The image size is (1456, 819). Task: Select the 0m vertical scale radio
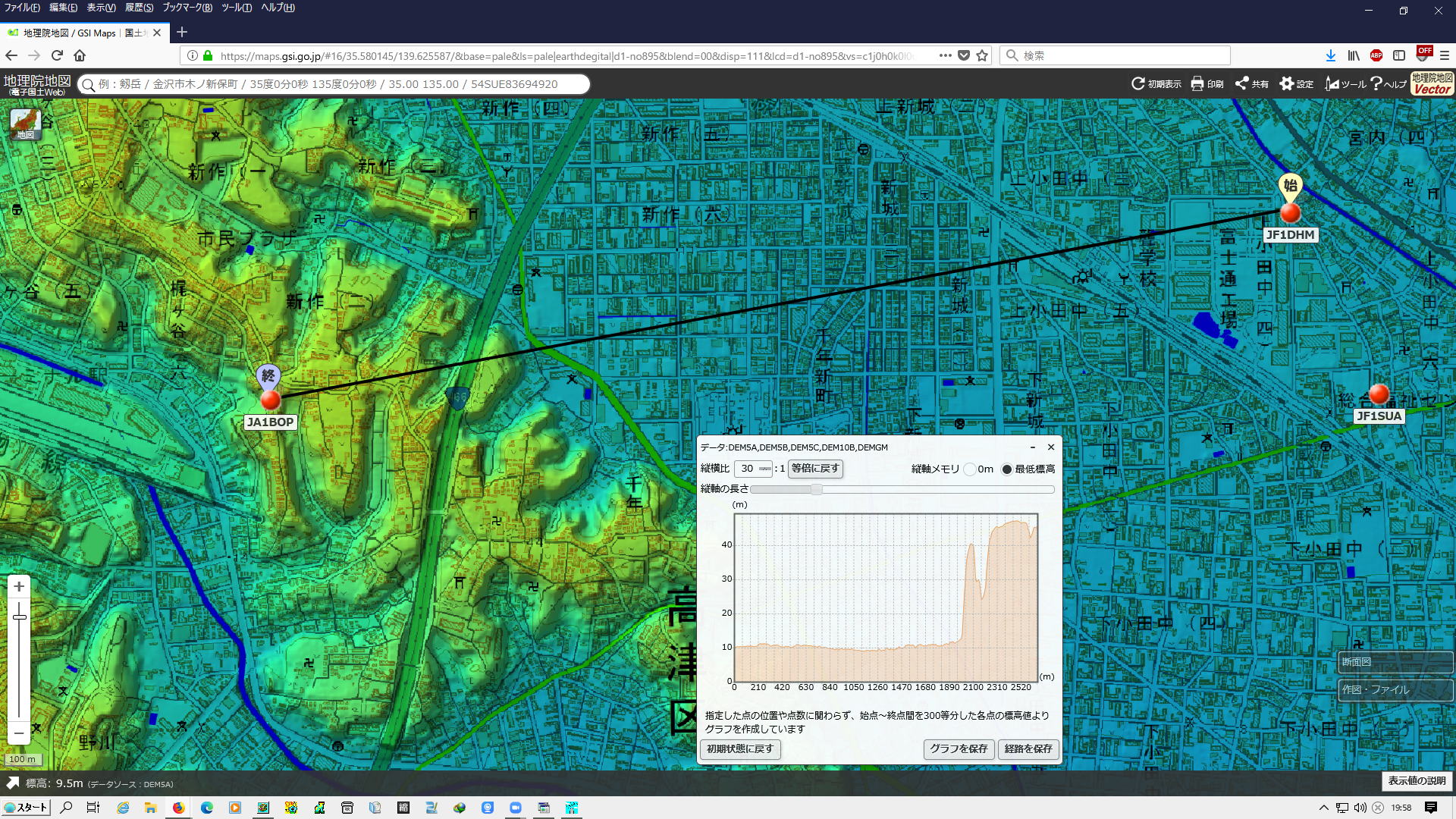pyautogui.click(x=970, y=469)
